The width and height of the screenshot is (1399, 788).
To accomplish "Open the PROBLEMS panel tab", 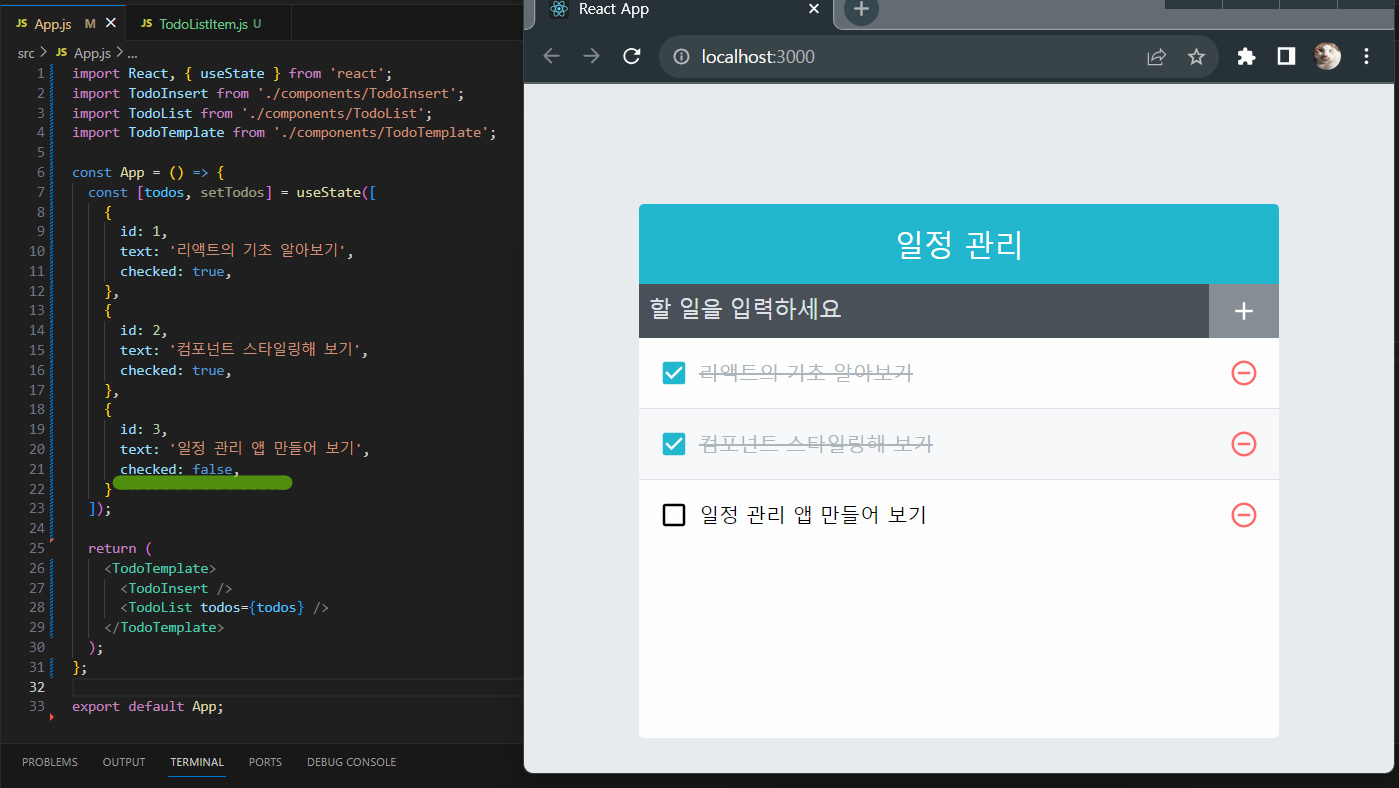I will 50,762.
